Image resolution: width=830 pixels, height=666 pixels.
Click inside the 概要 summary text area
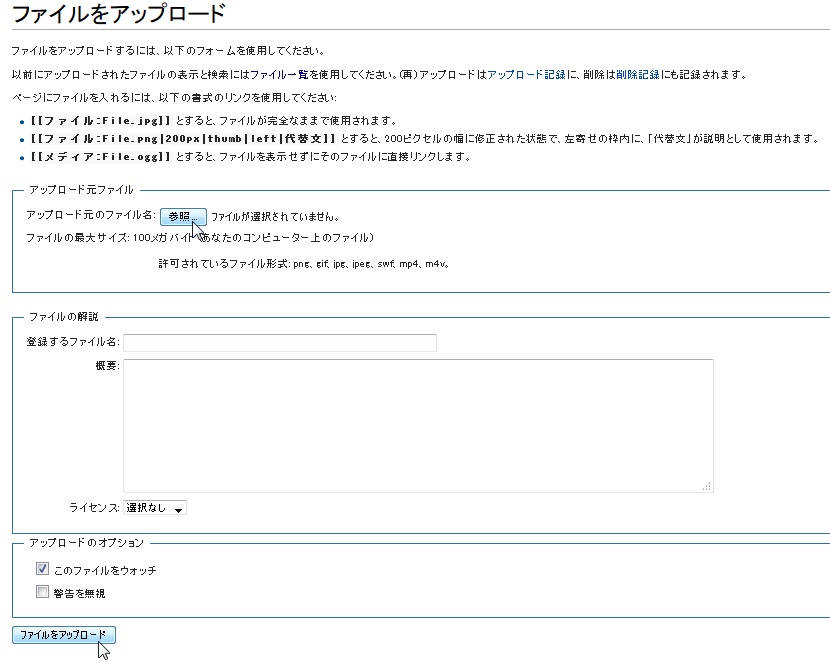418,426
